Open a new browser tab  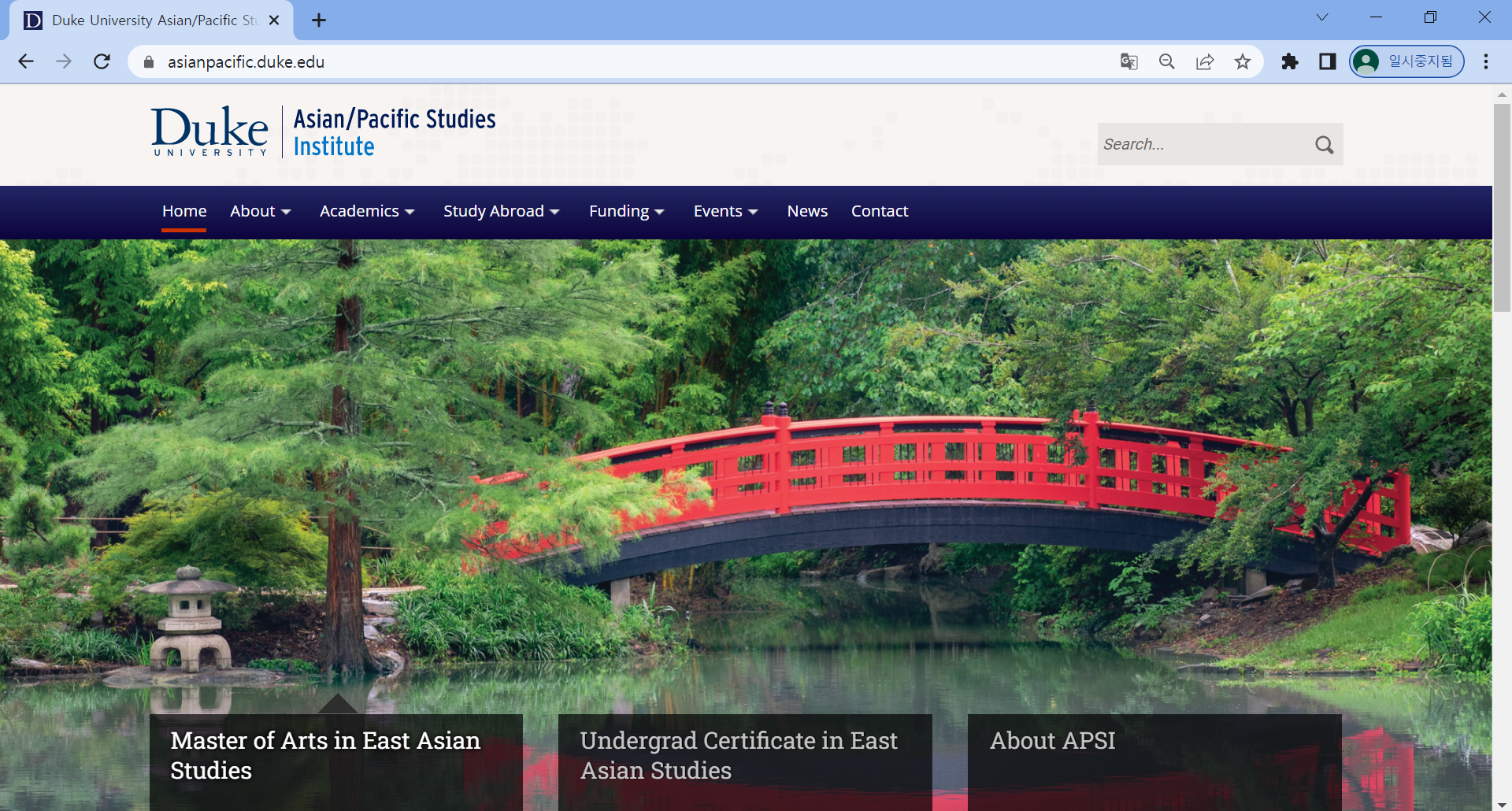pos(319,20)
